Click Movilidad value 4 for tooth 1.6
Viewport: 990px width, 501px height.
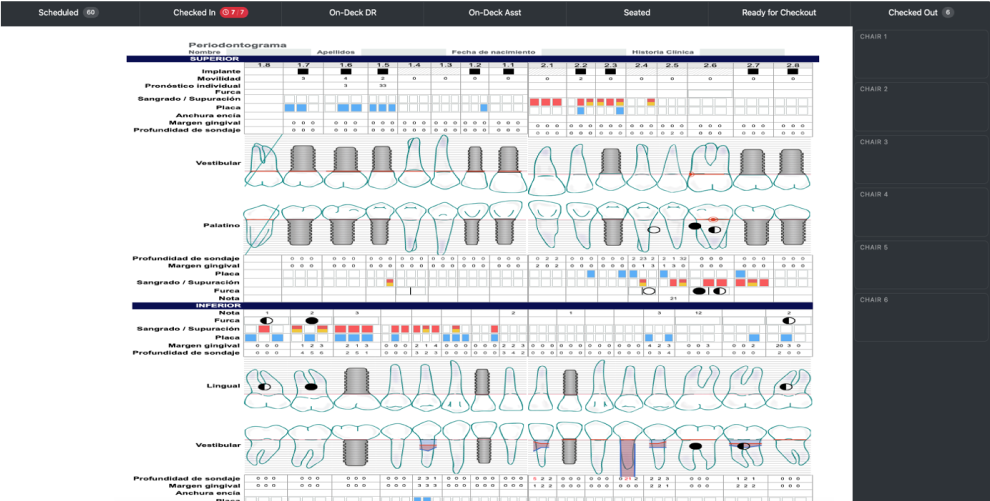(x=345, y=79)
